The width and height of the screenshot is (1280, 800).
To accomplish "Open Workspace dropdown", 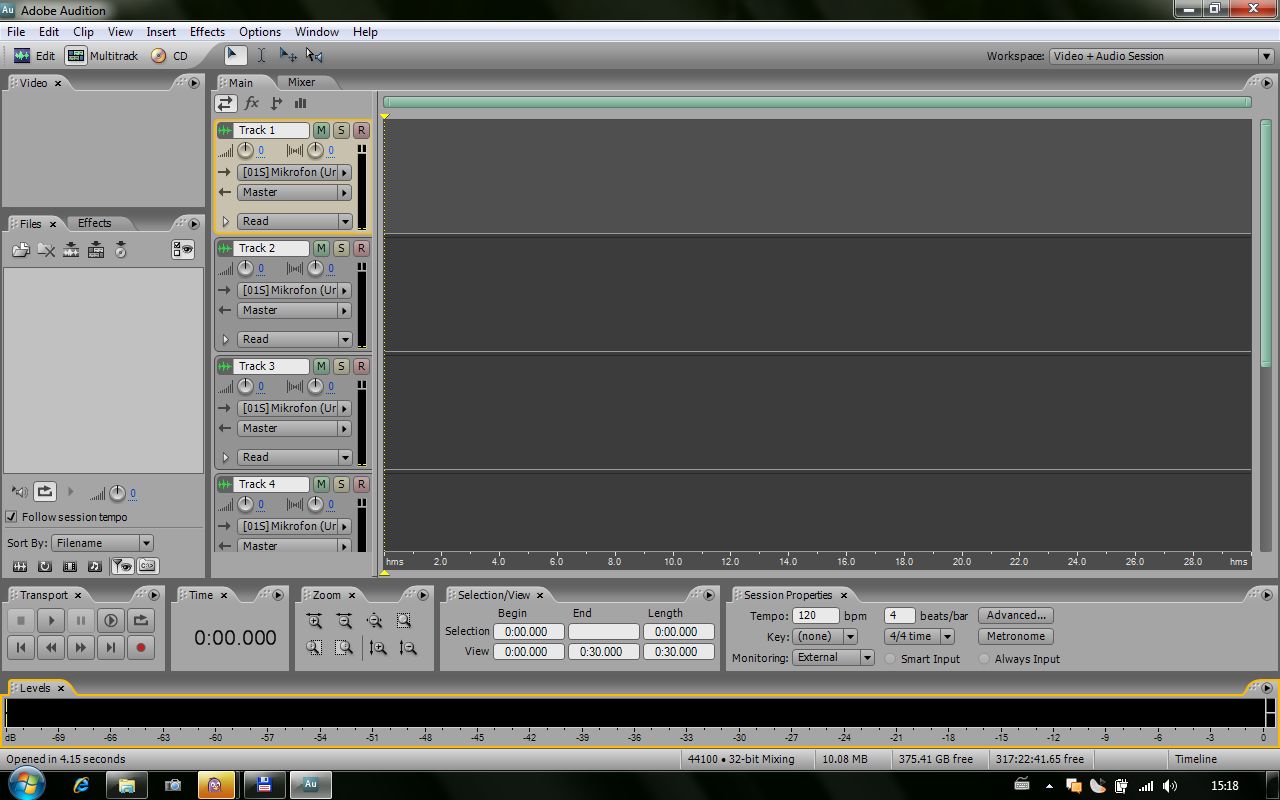I will [x=1161, y=56].
